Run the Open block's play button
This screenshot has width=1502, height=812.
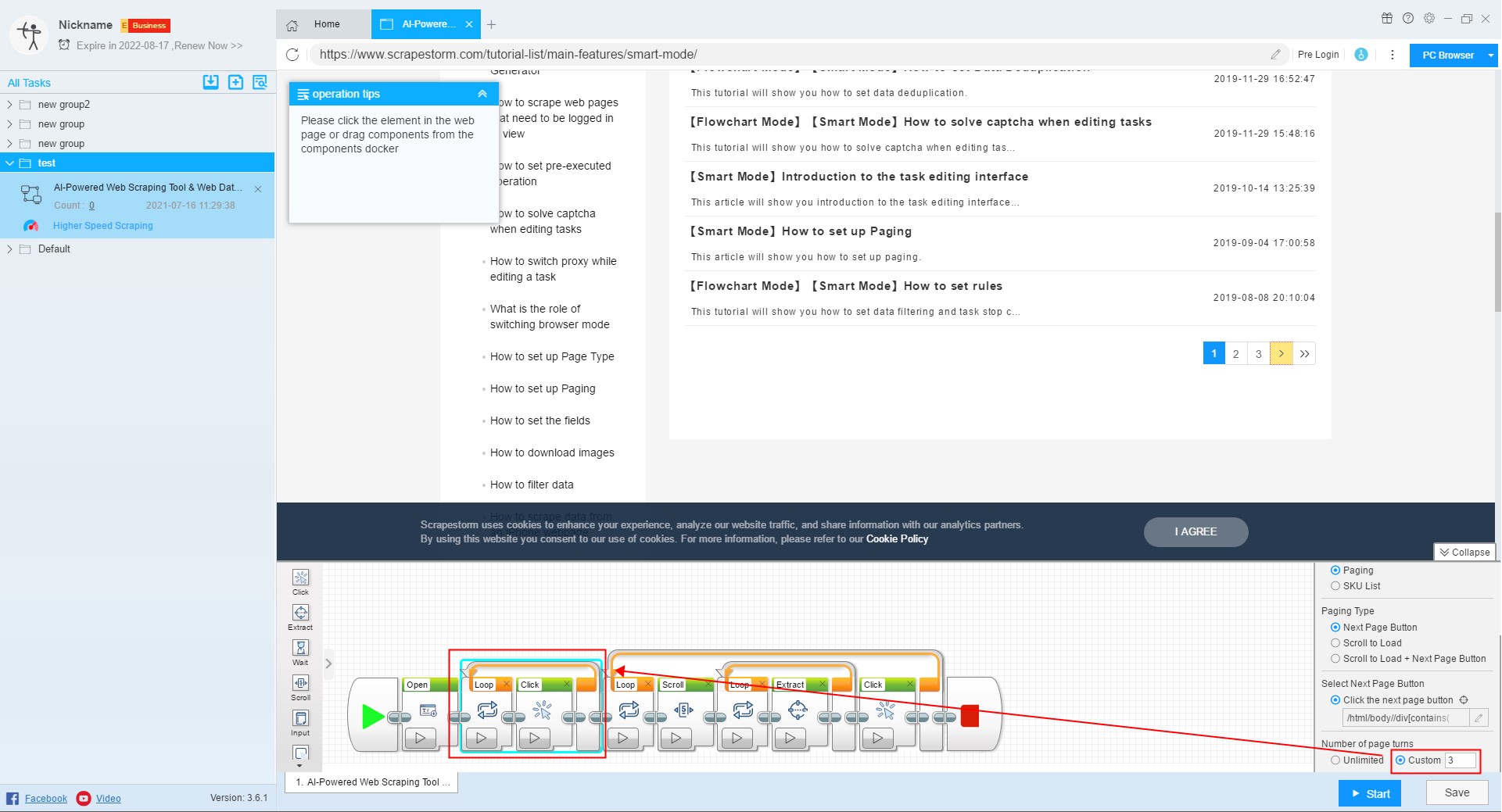421,737
